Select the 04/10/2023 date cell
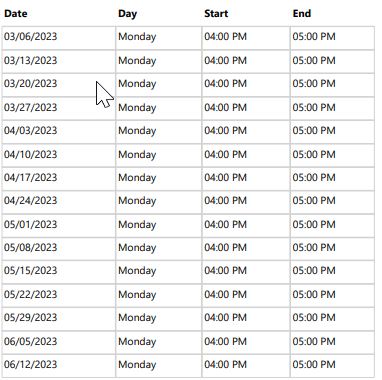The image size is (382, 380). pos(59,156)
